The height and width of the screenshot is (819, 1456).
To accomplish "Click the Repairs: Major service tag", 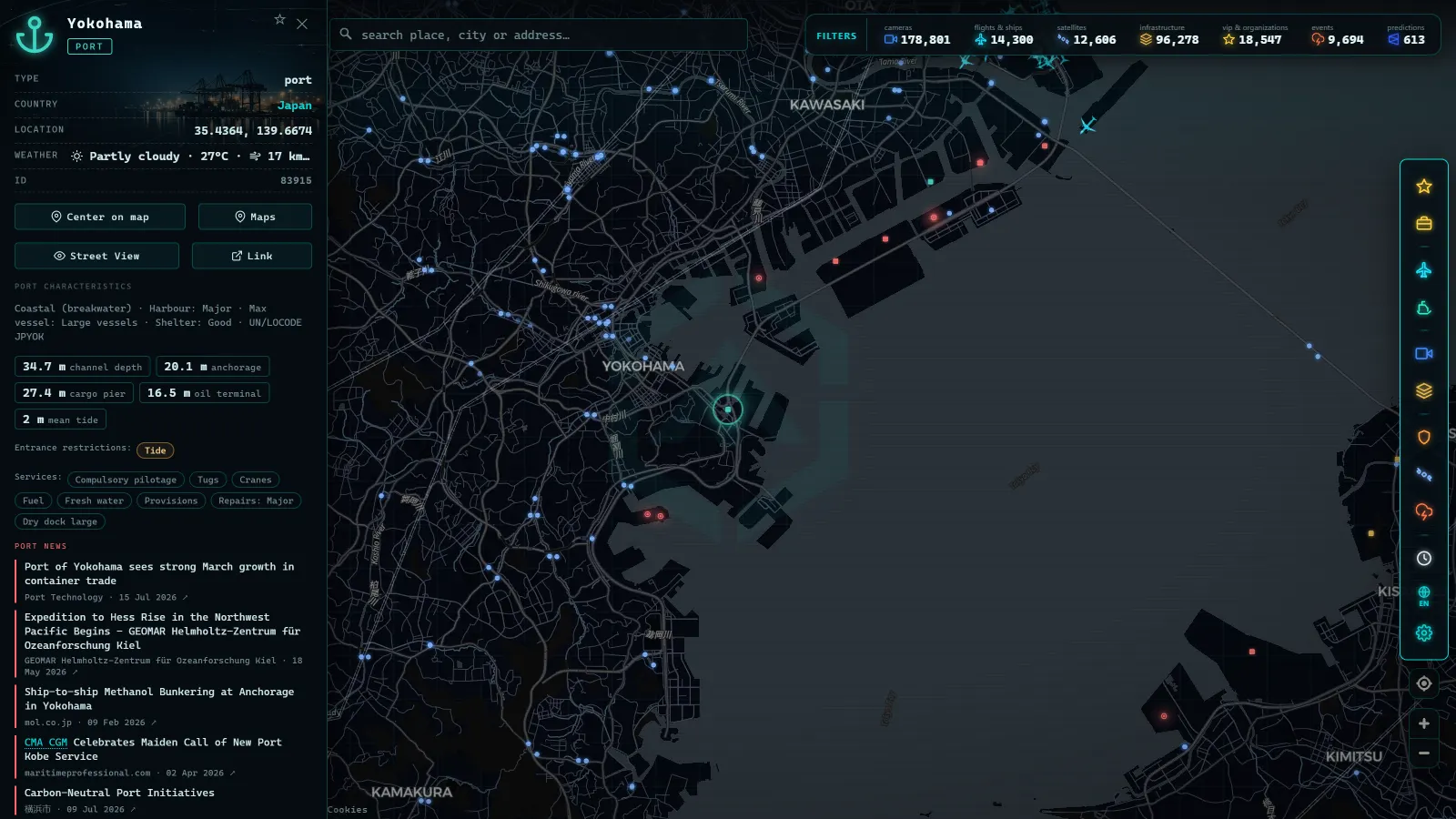I will pyautogui.click(x=256, y=500).
